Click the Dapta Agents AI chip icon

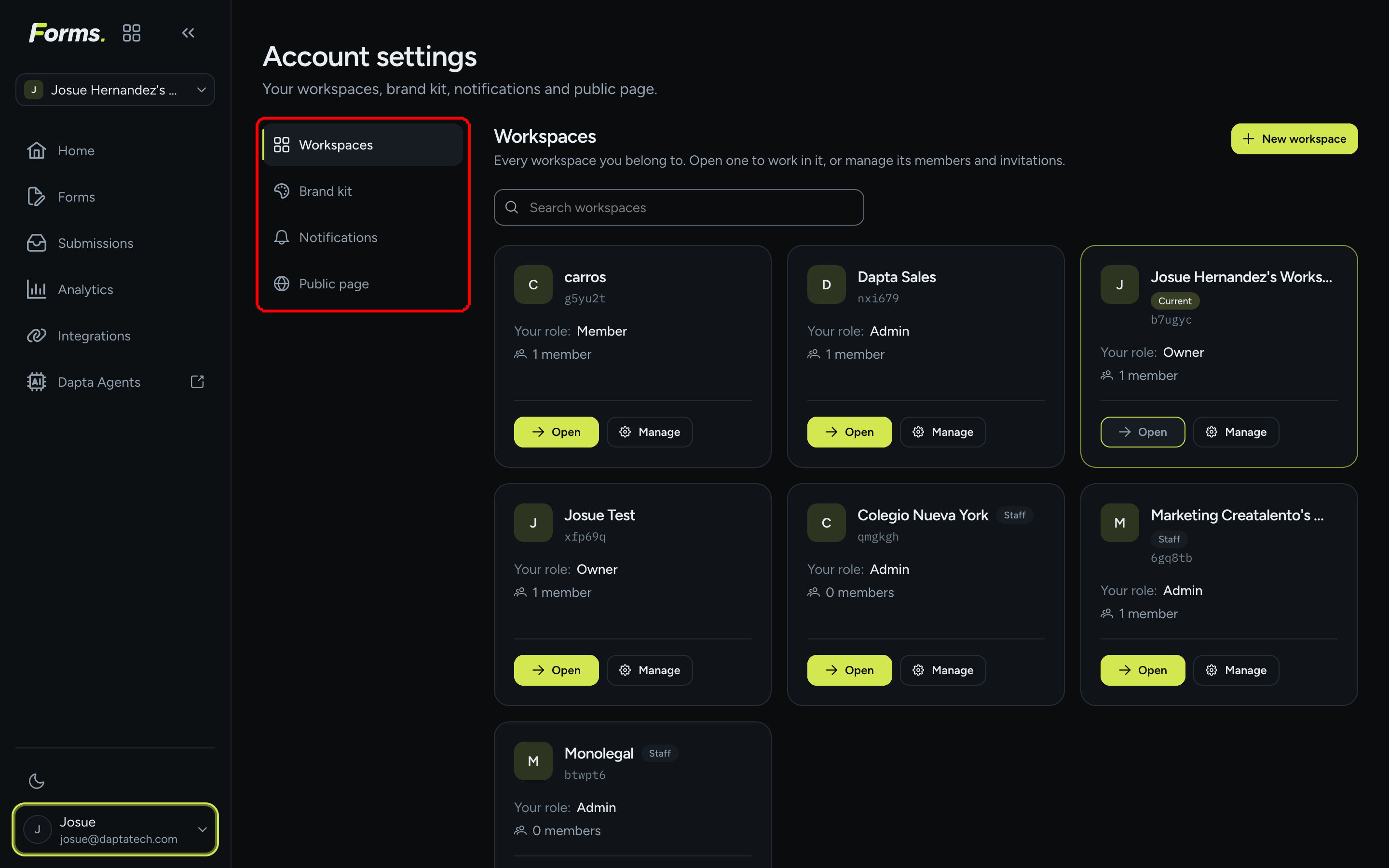[36, 382]
